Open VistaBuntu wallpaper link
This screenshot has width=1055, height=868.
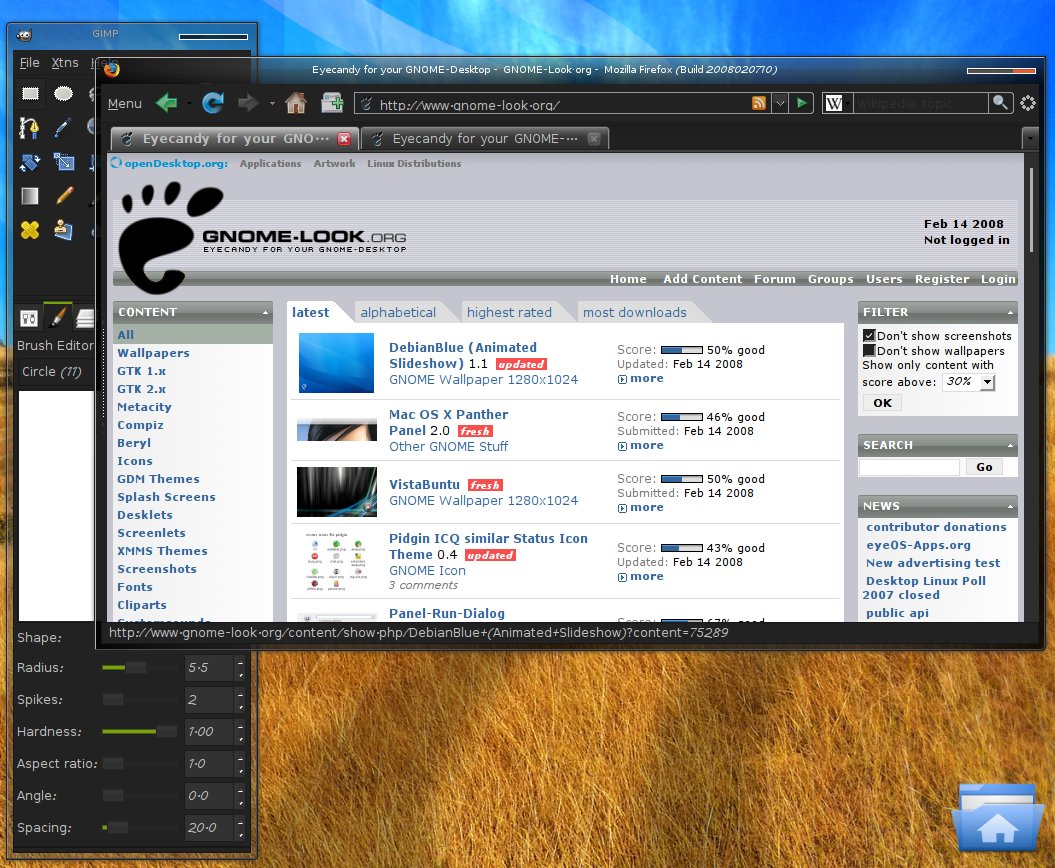(425, 484)
